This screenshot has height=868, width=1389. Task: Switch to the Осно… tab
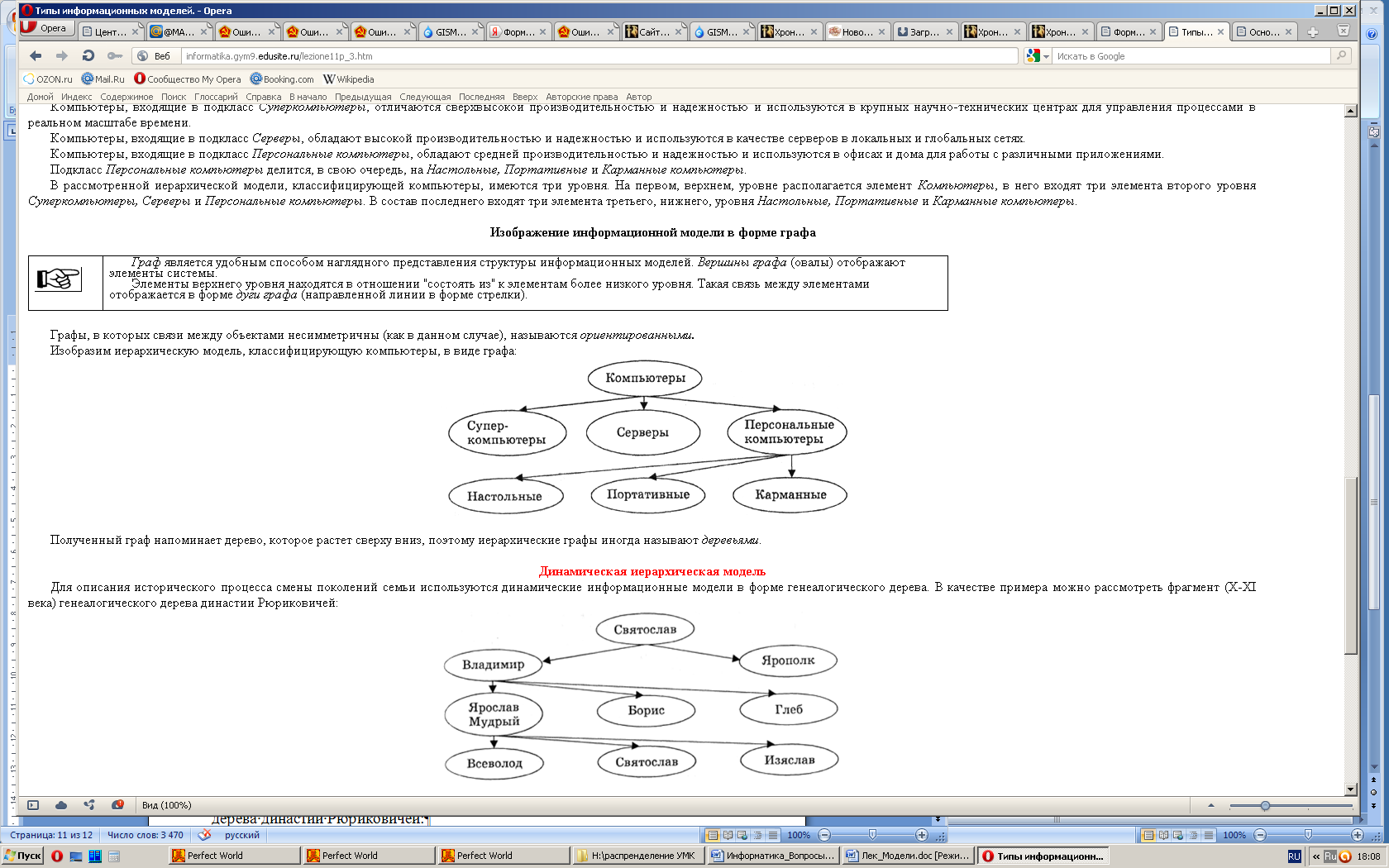tap(1263, 31)
